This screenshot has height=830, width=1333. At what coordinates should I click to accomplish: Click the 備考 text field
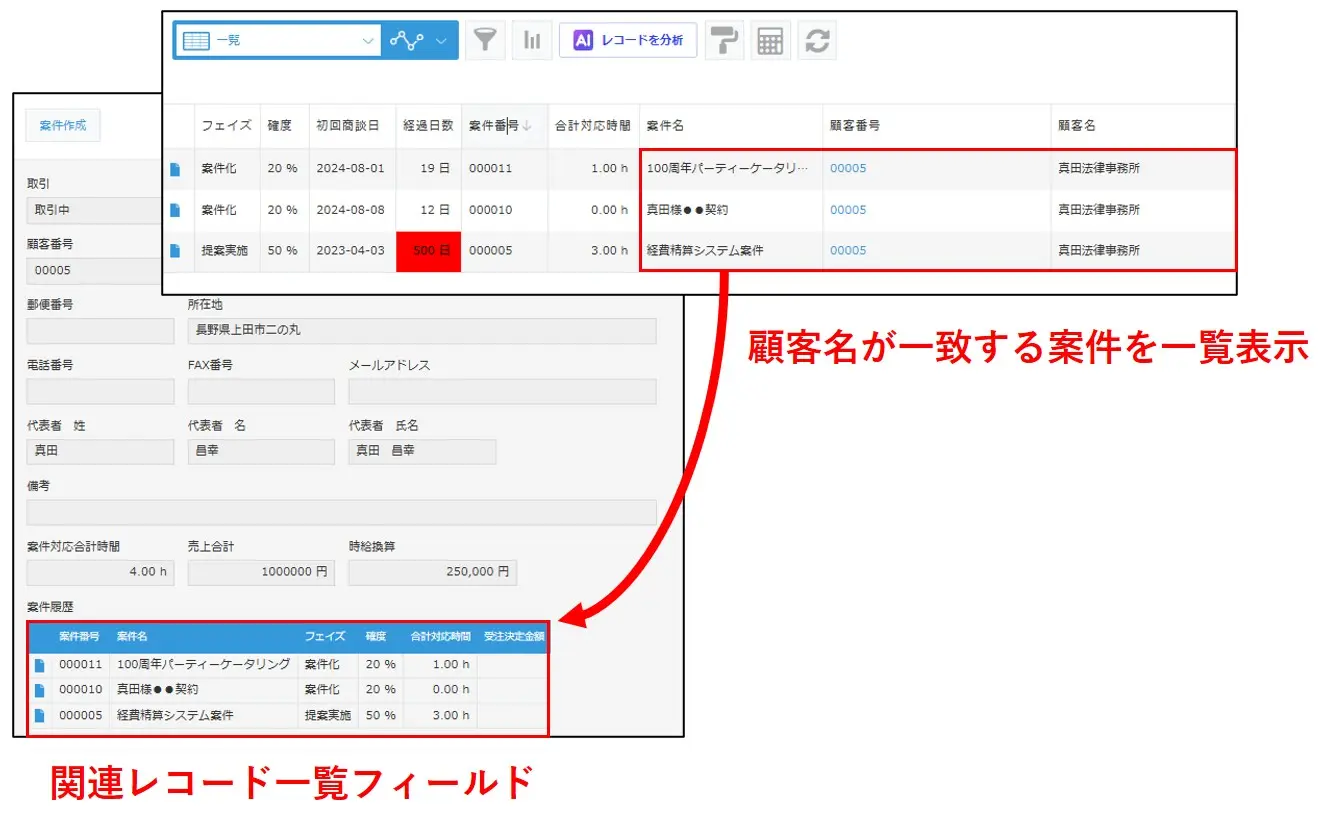click(341, 513)
